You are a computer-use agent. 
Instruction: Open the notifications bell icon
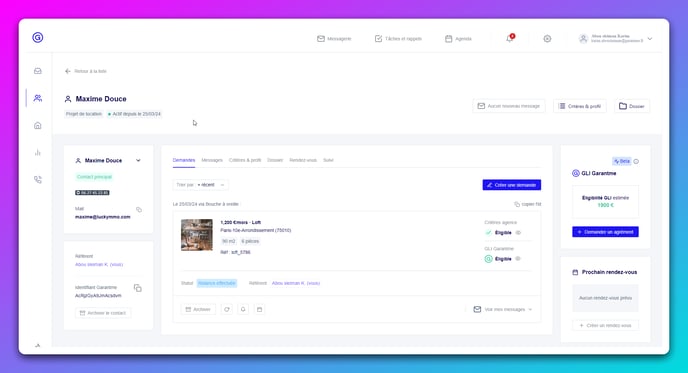click(509, 39)
